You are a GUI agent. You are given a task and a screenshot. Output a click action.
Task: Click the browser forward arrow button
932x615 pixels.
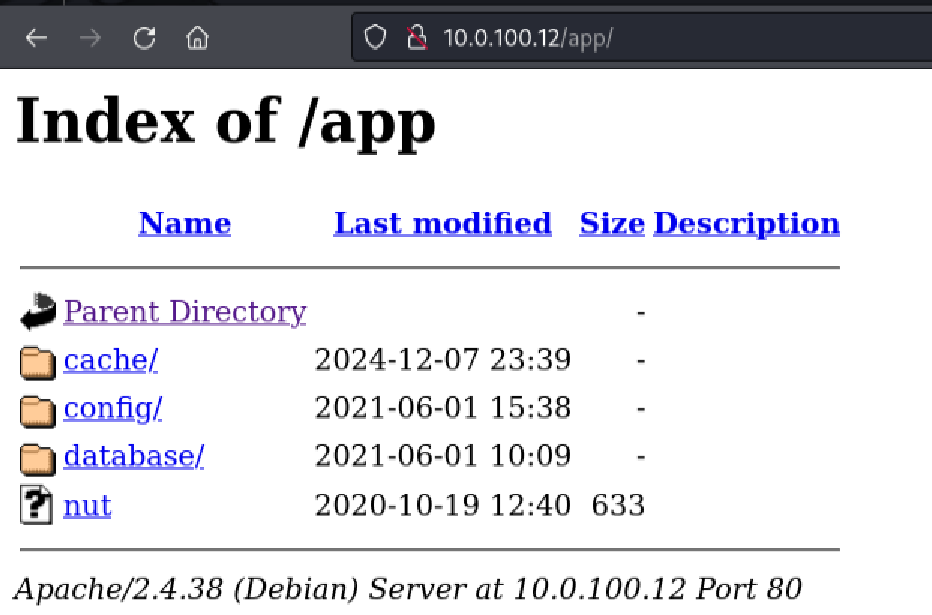(91, 39)
